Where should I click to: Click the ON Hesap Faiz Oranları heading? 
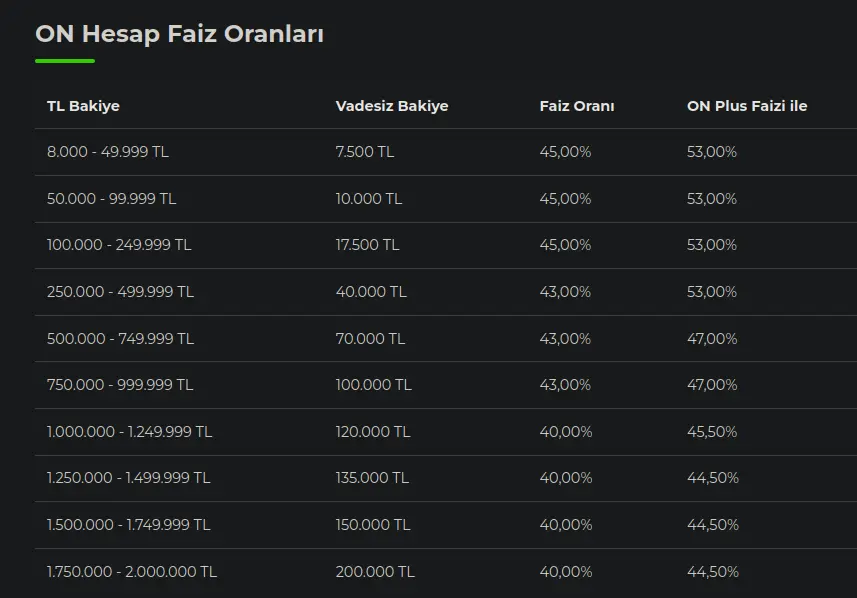(179, 34)
